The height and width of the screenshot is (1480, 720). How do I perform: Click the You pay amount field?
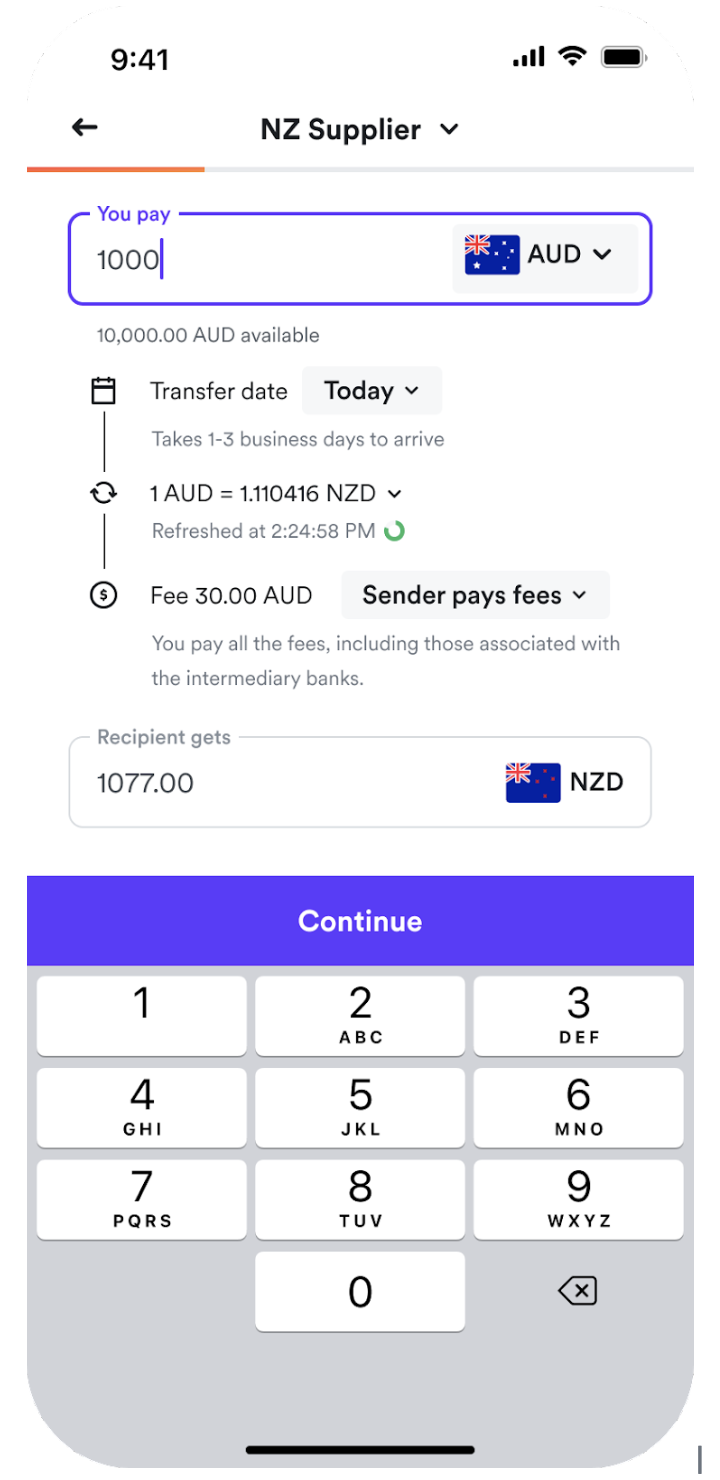(260, 260)
